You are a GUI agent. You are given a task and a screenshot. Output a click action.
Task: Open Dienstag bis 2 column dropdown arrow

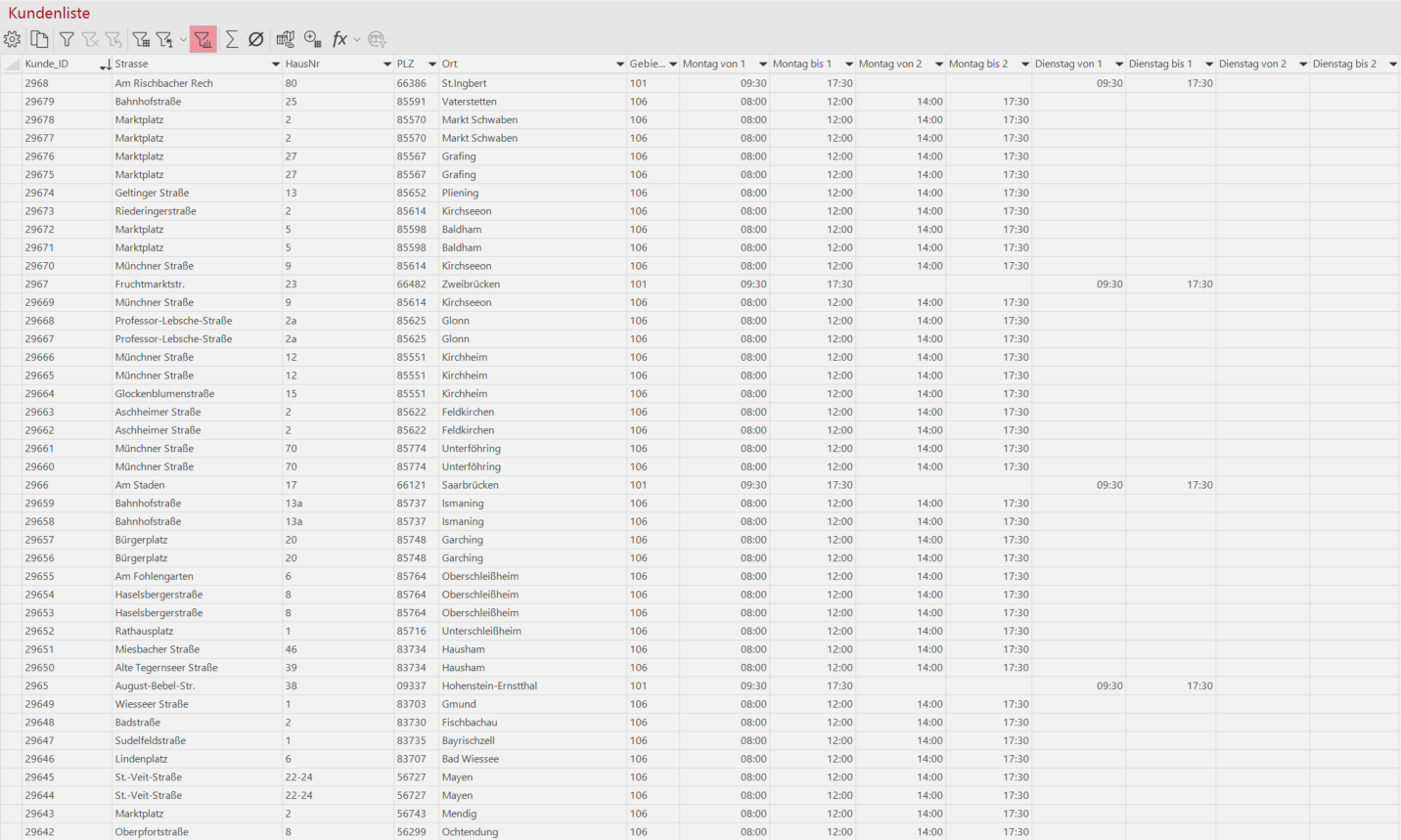[1392, 65]
